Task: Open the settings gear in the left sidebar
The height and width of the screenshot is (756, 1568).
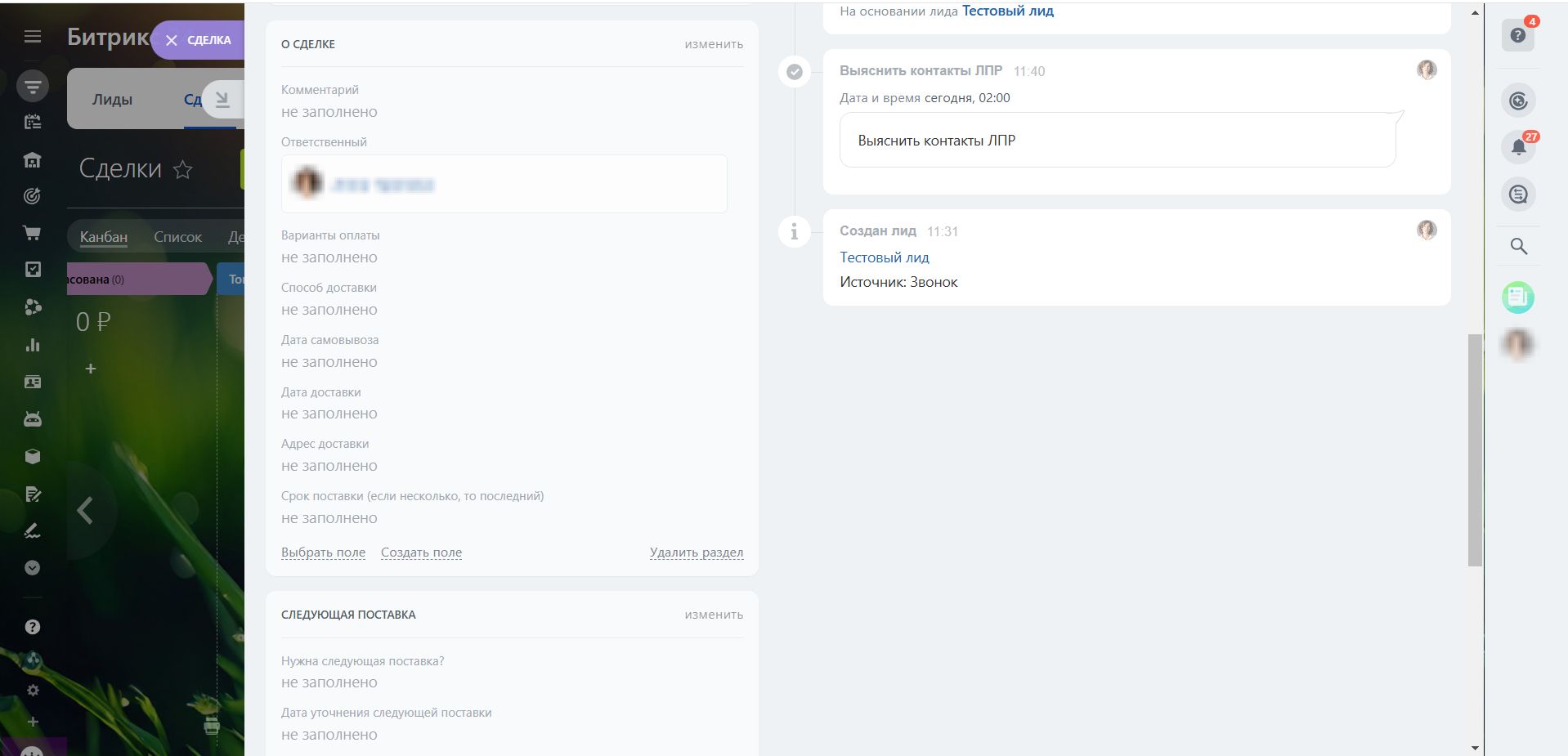Action: pos(33,691)
